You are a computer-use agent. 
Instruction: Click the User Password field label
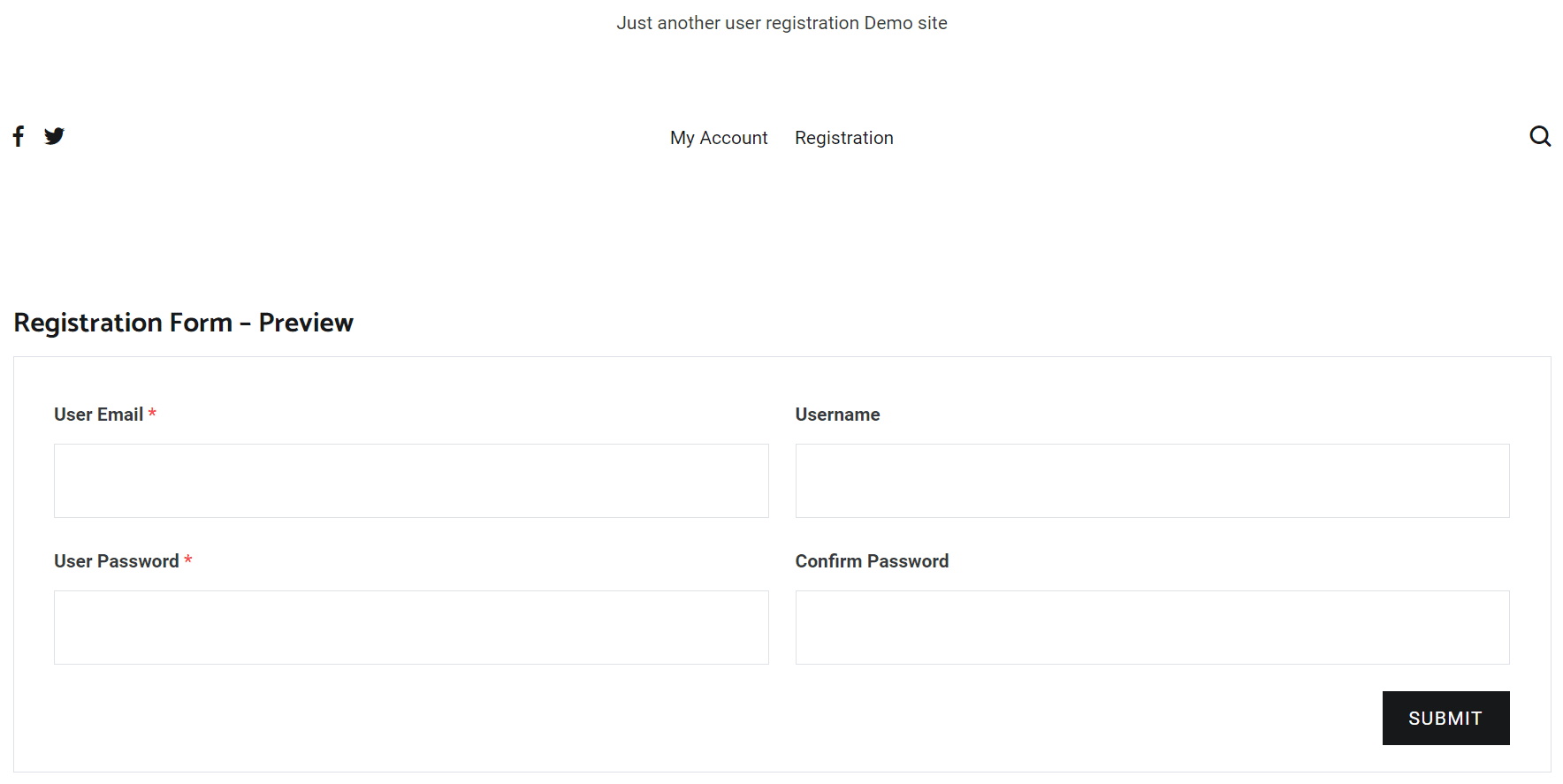(x=116, y=561)
